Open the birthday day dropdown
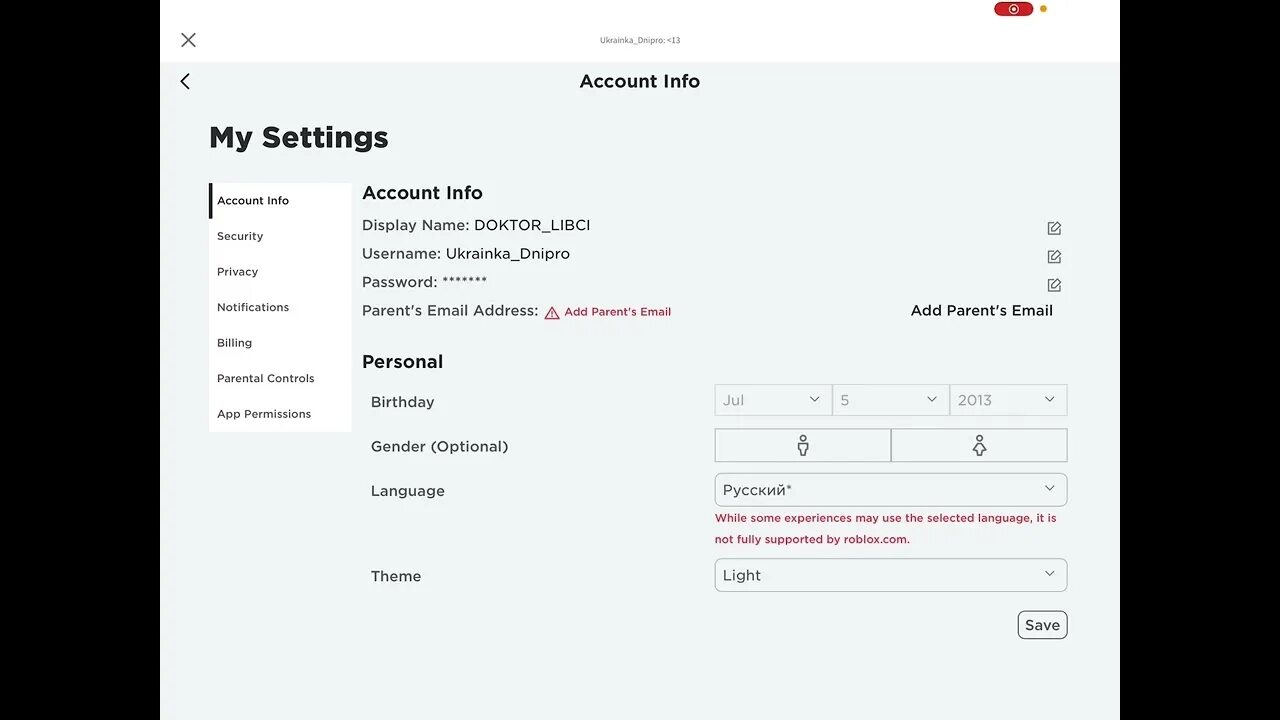 890,400
